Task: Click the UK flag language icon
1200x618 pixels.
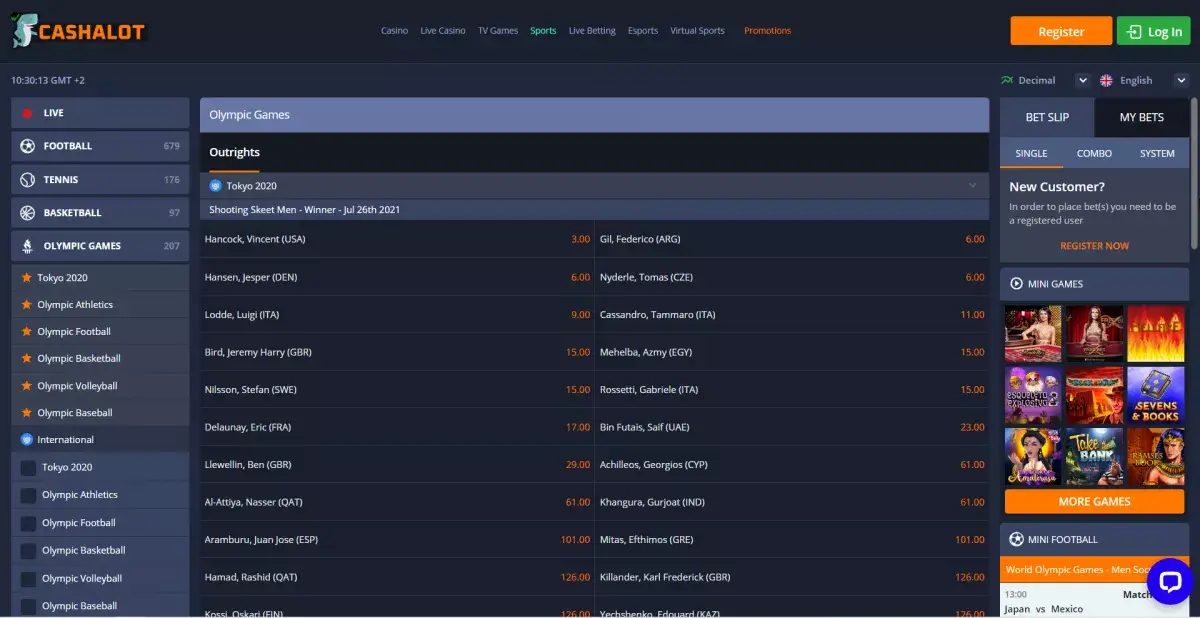Action: click(1106, 80)
